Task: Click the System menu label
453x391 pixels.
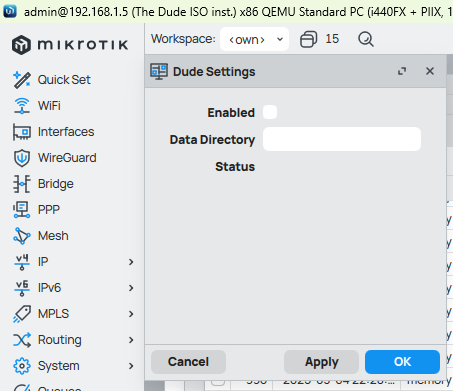Action: [59, 366]
